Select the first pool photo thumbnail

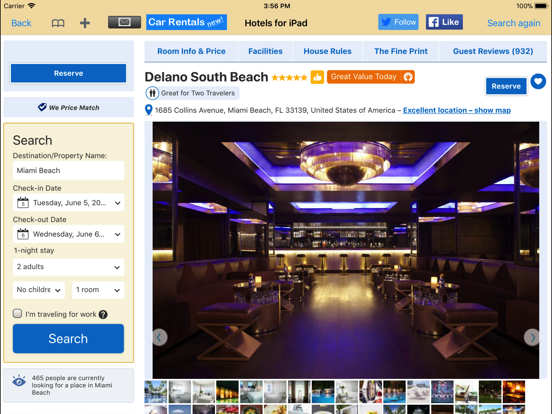(x=156, y=391)
